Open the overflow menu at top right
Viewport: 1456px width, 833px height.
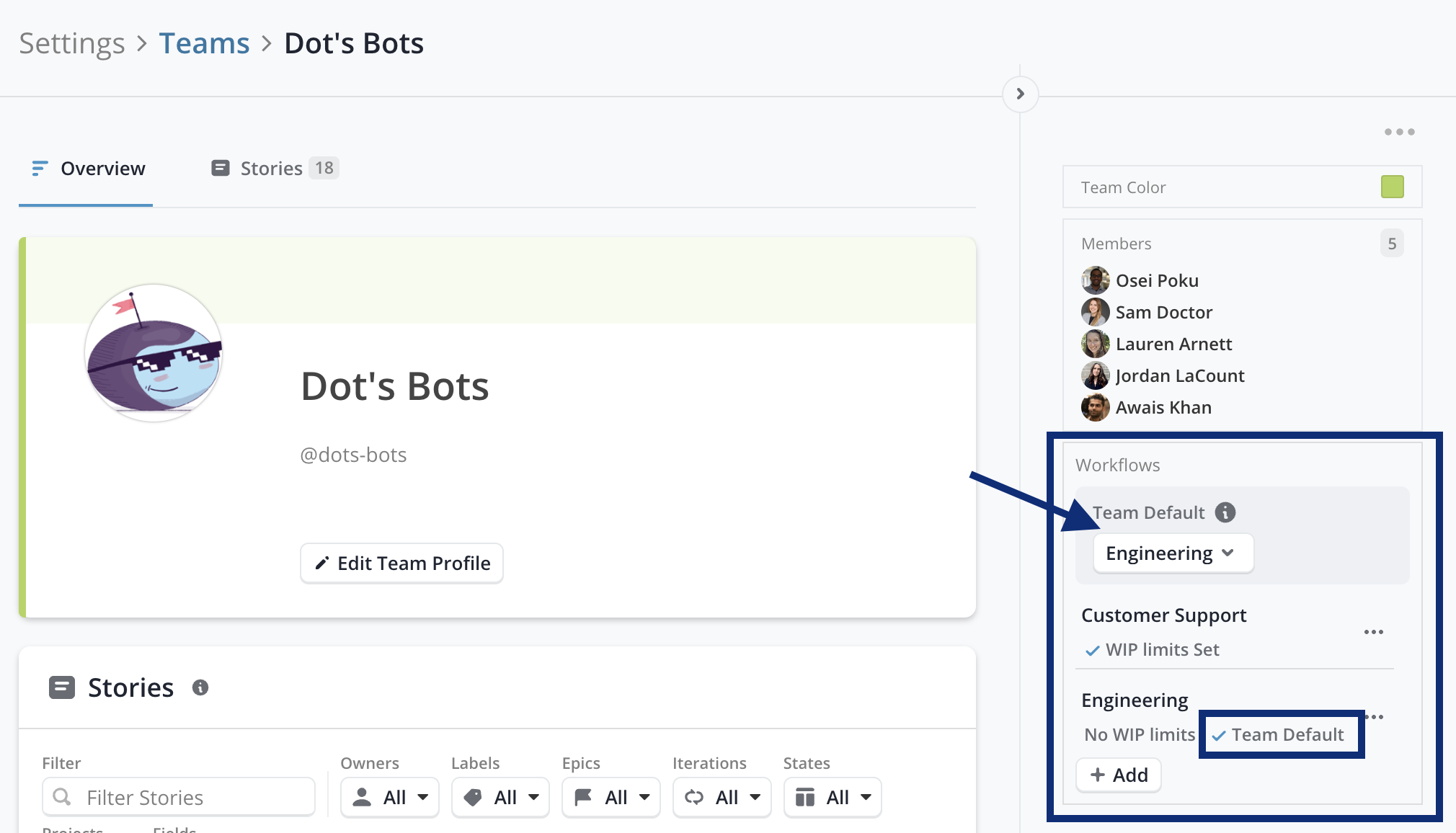1398,131
